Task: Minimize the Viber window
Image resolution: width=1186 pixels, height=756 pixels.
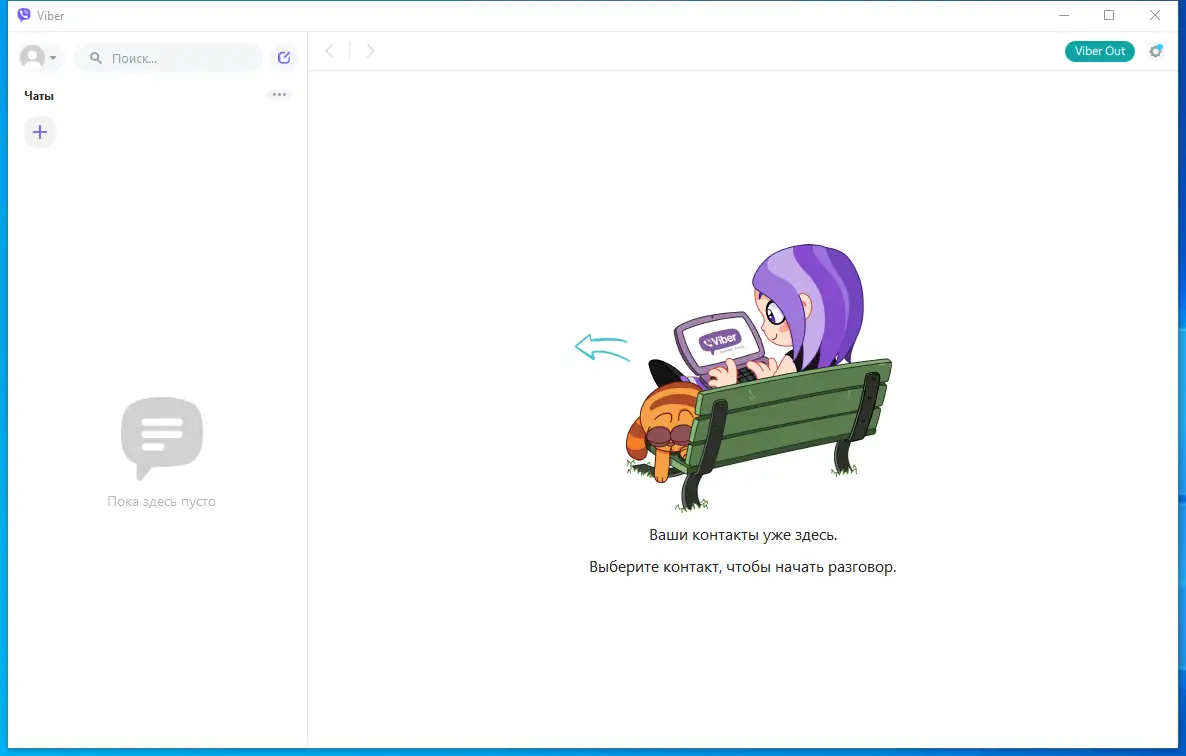Action: coord(1063,15)
